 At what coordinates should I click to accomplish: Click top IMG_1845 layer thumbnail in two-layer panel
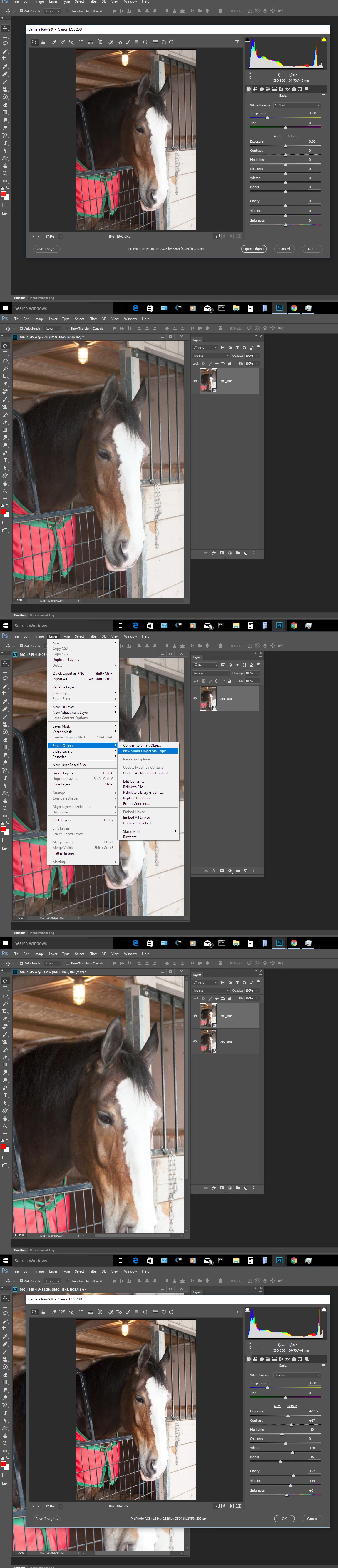click(x=209, y=1016)
